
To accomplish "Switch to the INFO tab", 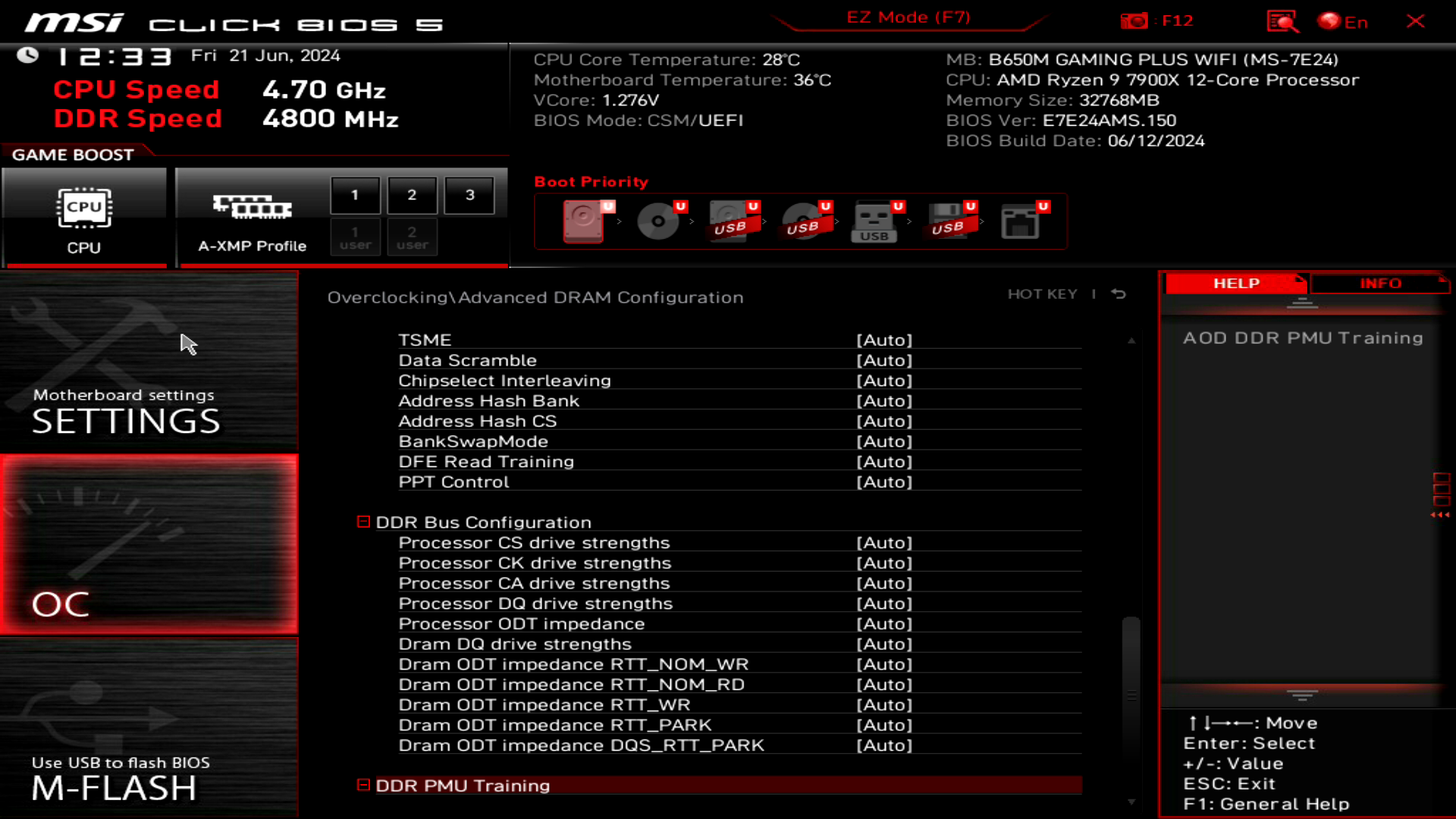I will [1379, 283].
